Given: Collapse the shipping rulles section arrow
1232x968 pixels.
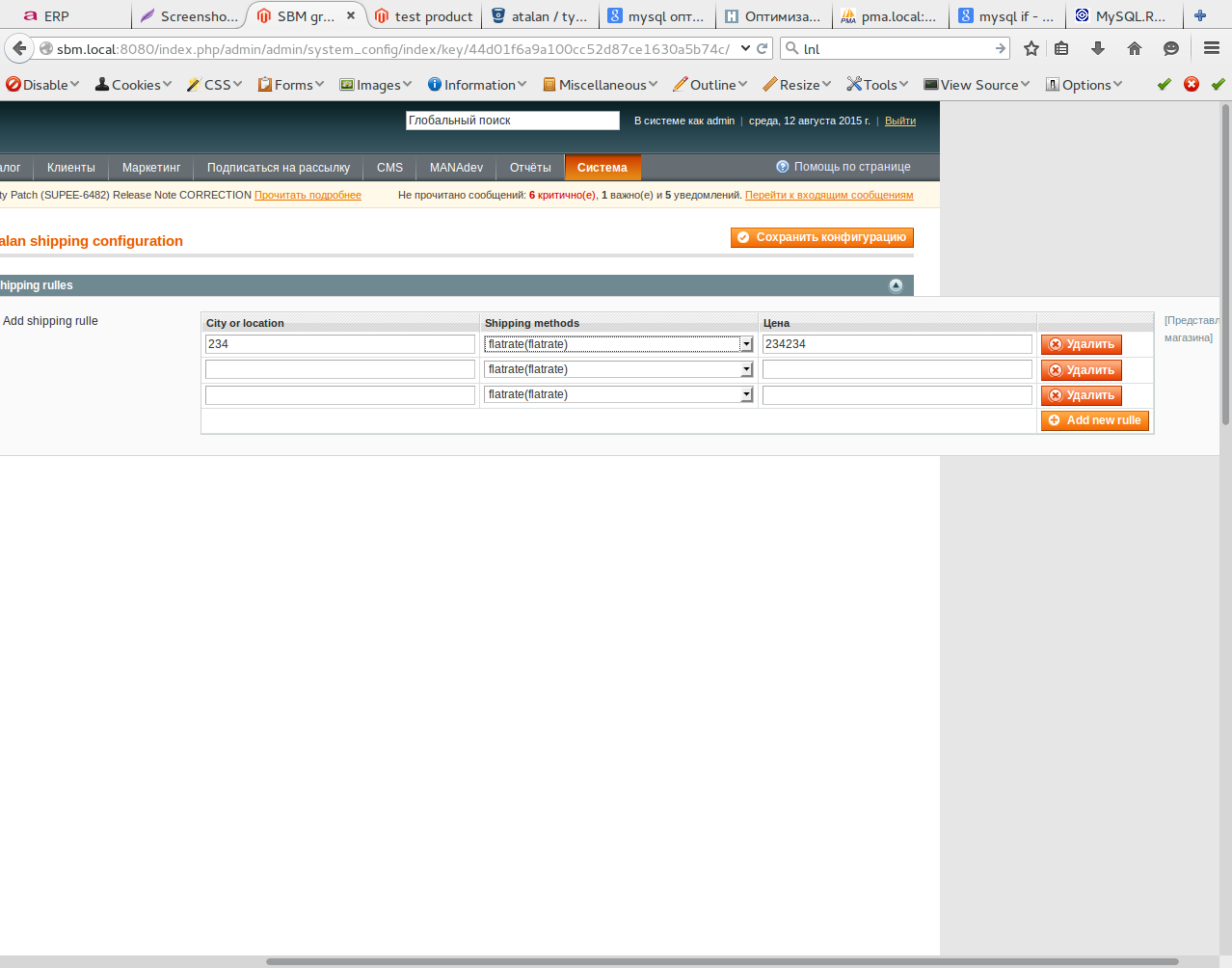Looking at the screenshot, I should pos(896,285).
